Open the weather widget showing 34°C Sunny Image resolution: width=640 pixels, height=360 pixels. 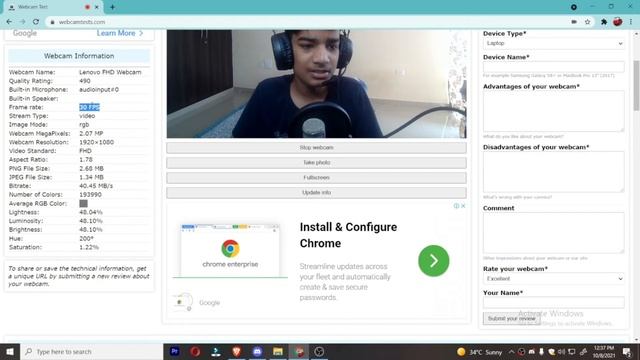tap(479, 352)
